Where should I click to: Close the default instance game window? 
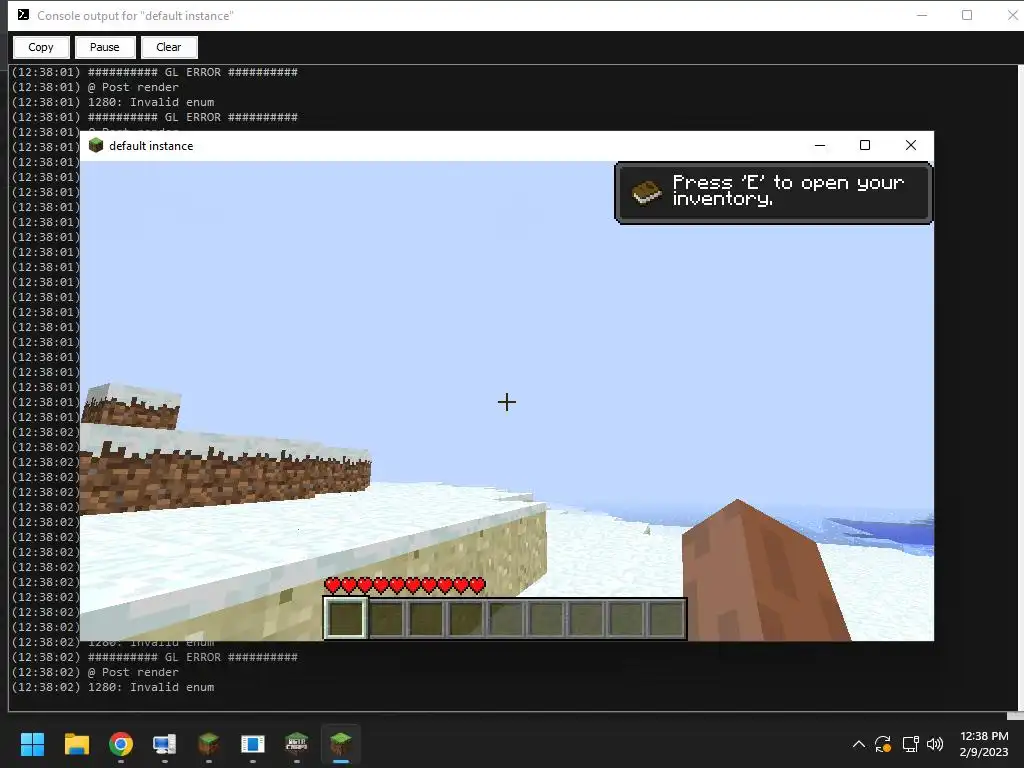pyautogui.click(x=910, y=145)
